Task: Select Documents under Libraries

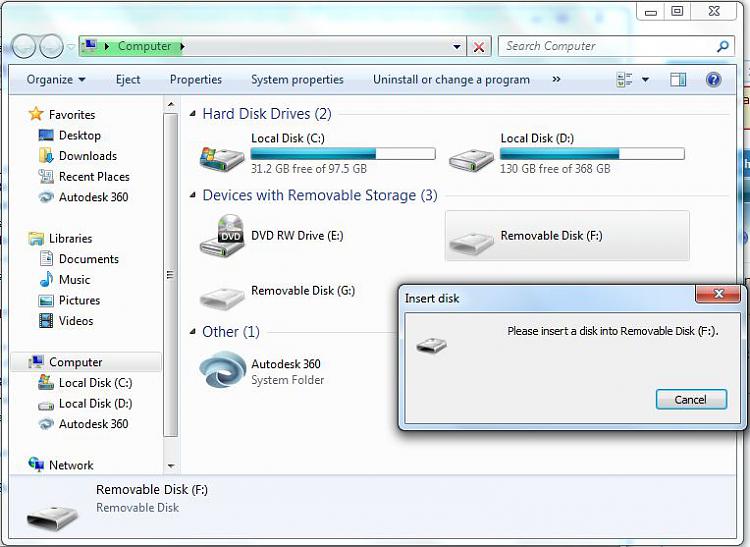Action: (88, 259)
